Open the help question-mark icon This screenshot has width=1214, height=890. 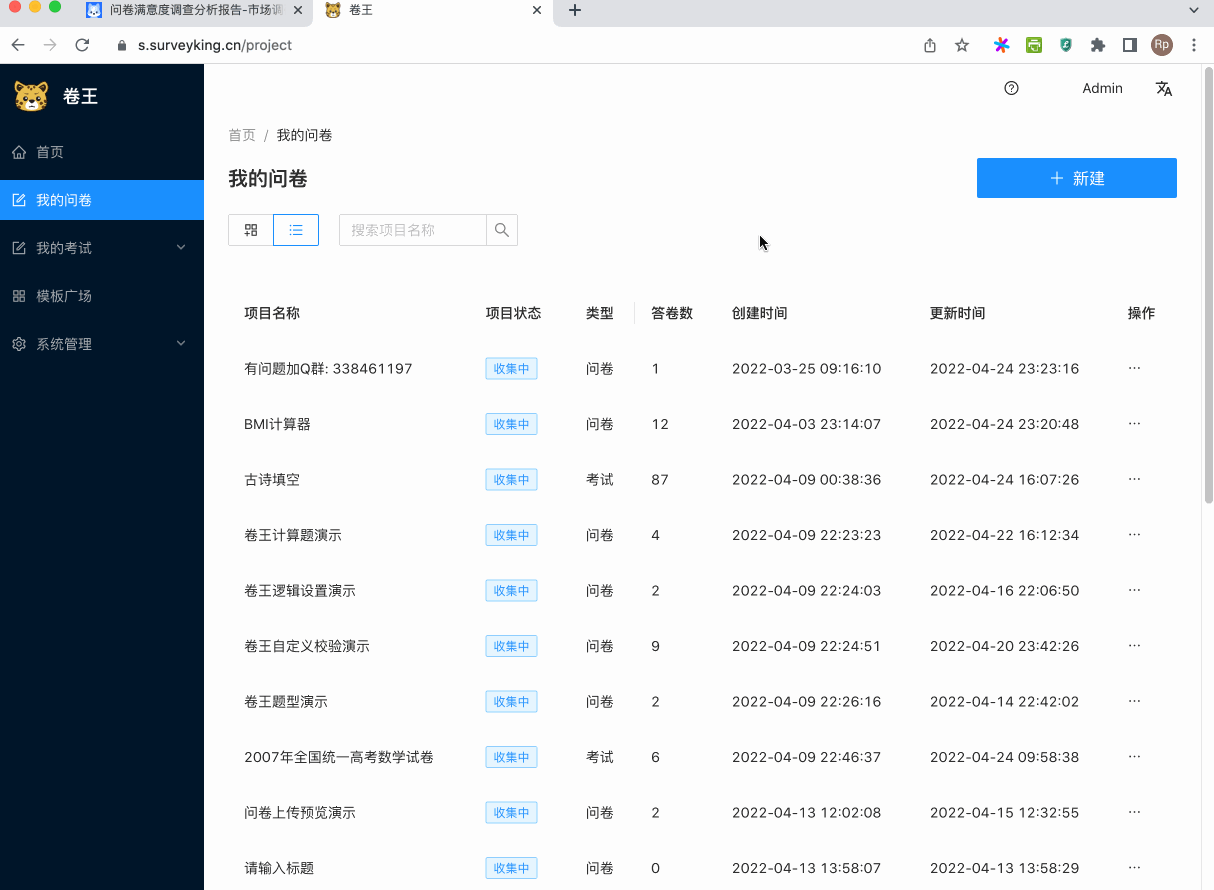point(1011,88)
